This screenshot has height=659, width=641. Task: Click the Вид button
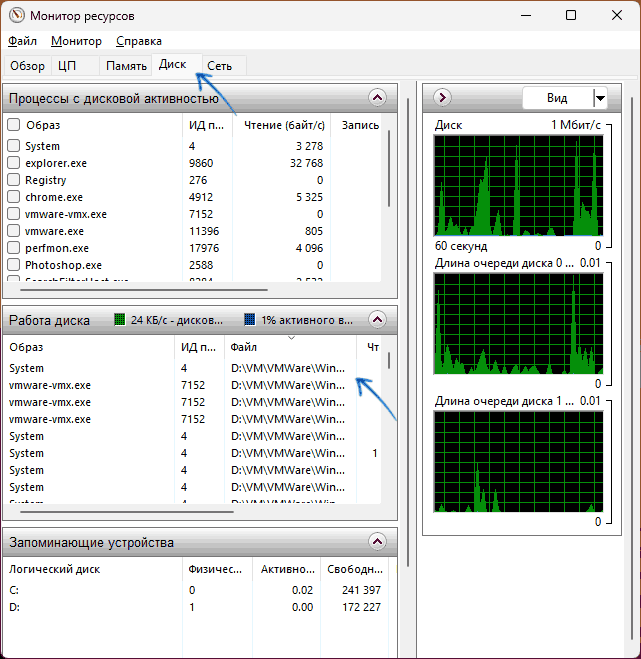point(557,98)
